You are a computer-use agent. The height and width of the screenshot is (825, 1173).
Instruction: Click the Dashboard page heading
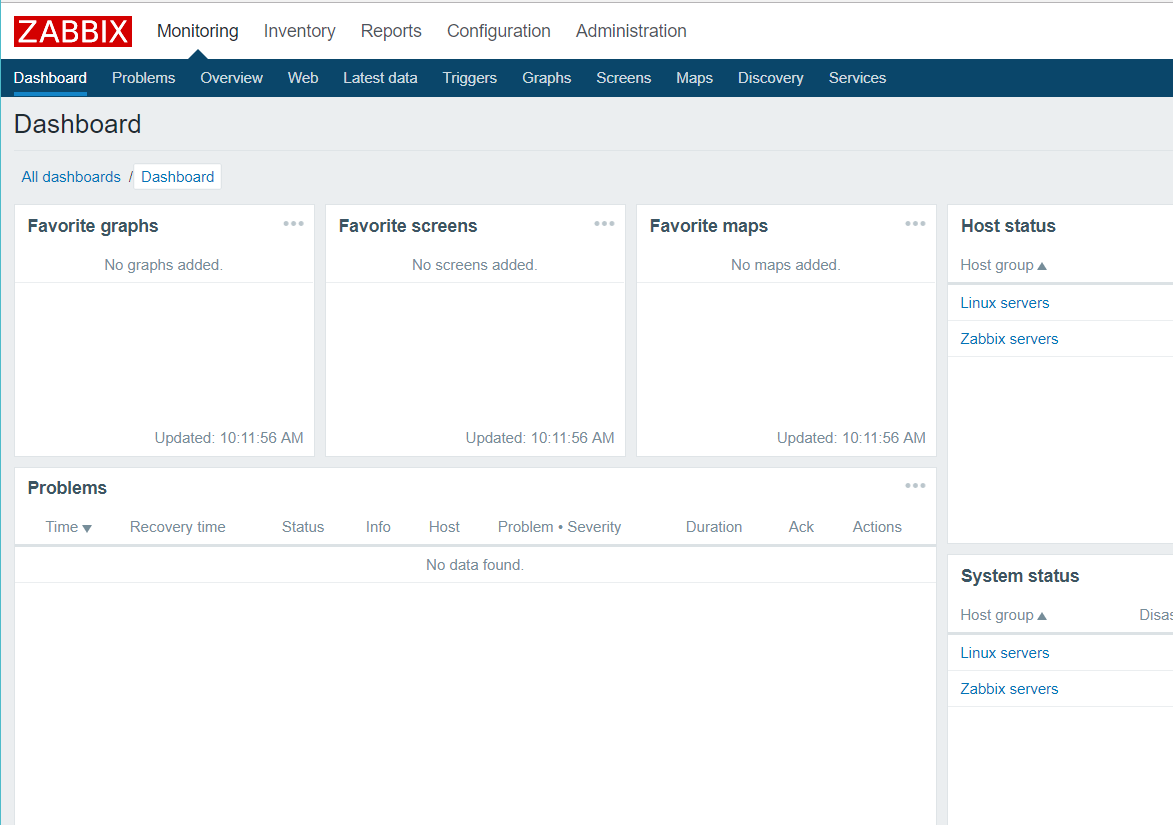[77, 124]
